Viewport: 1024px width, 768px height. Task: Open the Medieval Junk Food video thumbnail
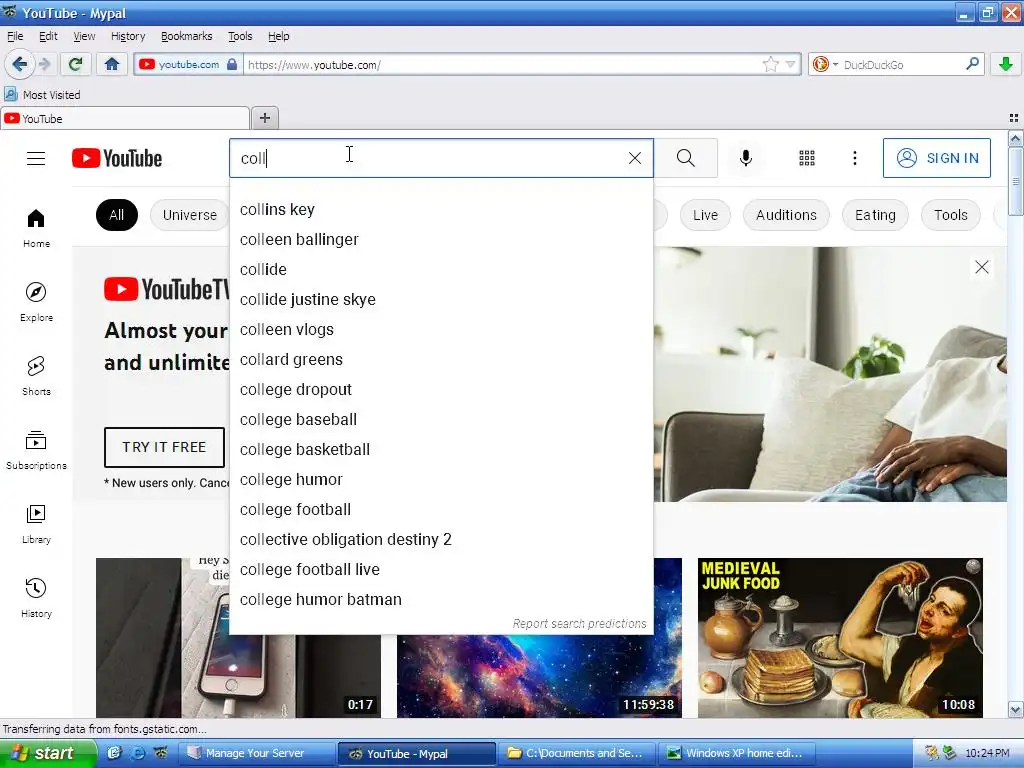click(840, 637)
